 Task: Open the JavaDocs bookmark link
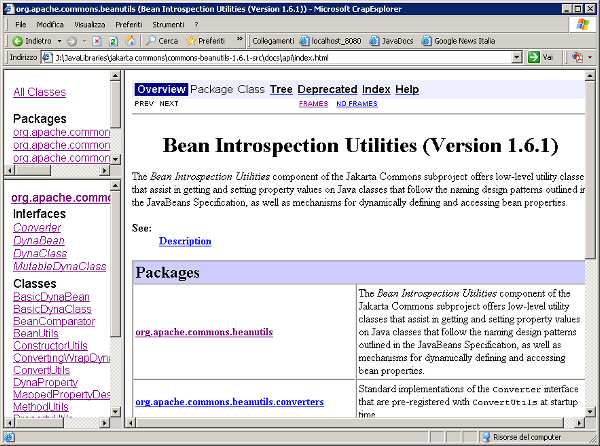(x=391, y=41)
